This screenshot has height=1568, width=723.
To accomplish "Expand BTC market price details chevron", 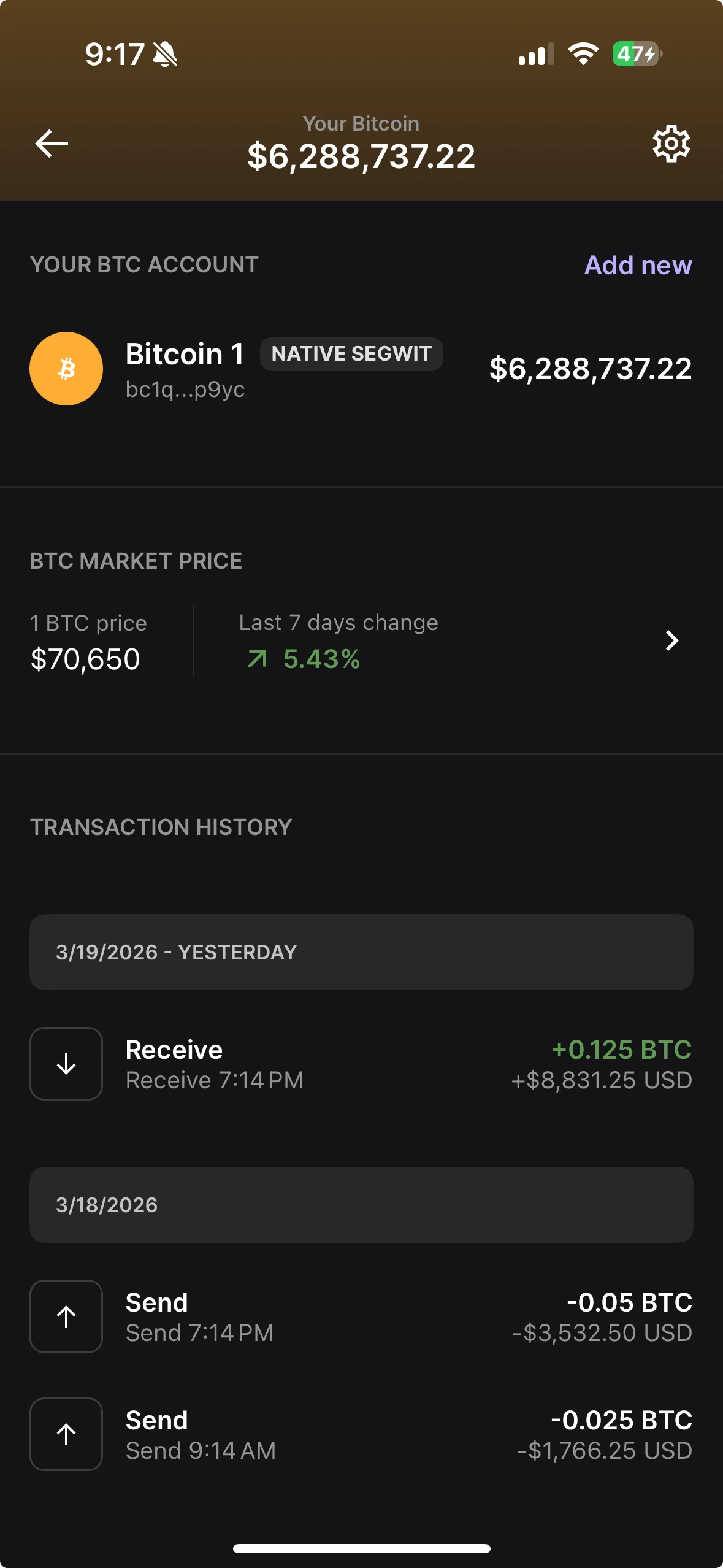I will pos(672,640).
